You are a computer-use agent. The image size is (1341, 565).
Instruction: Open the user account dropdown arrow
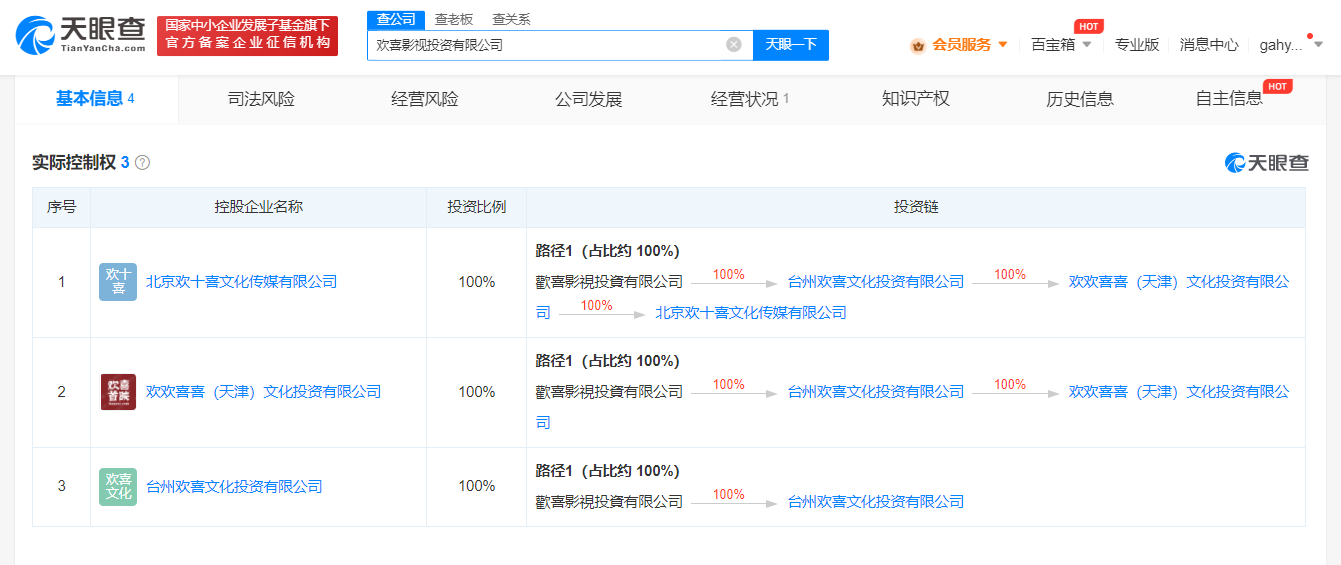(x=1318, y=44)
